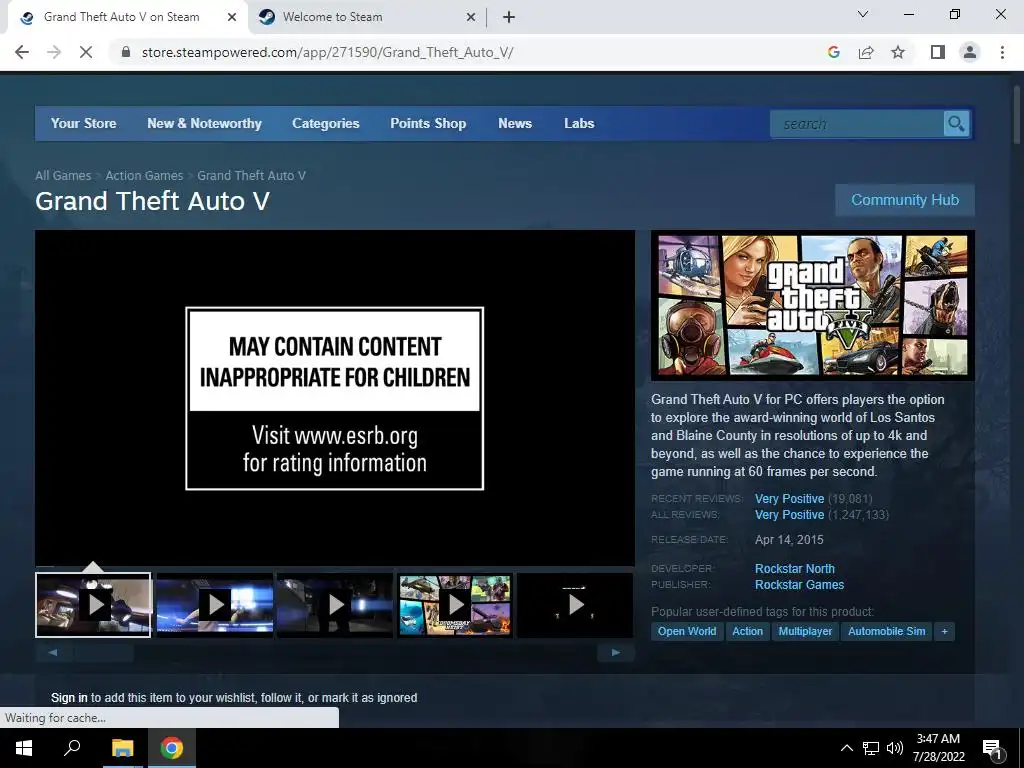Open the Windows Start menu

[x=24, y=748]
